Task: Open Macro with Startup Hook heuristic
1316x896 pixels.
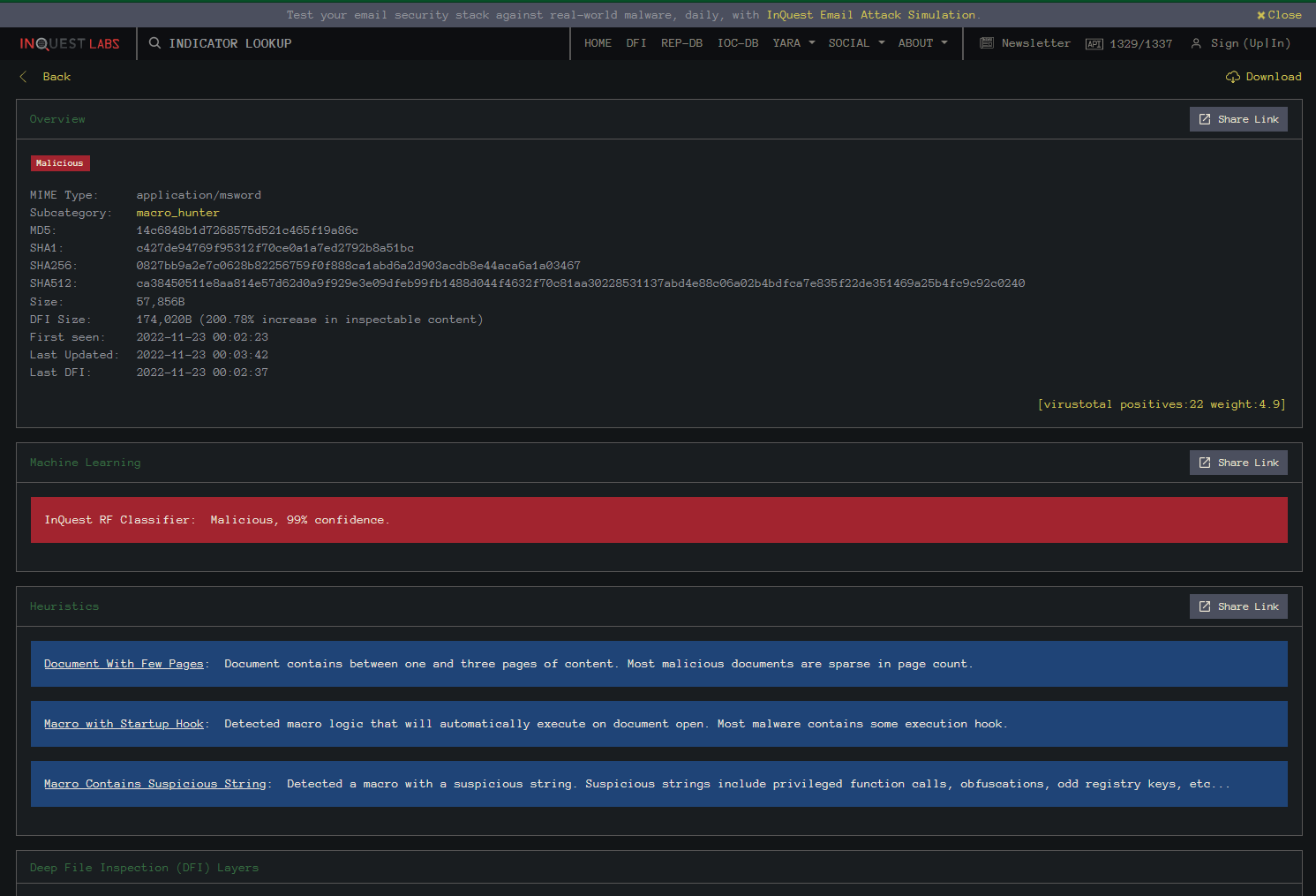Action: 124,724
